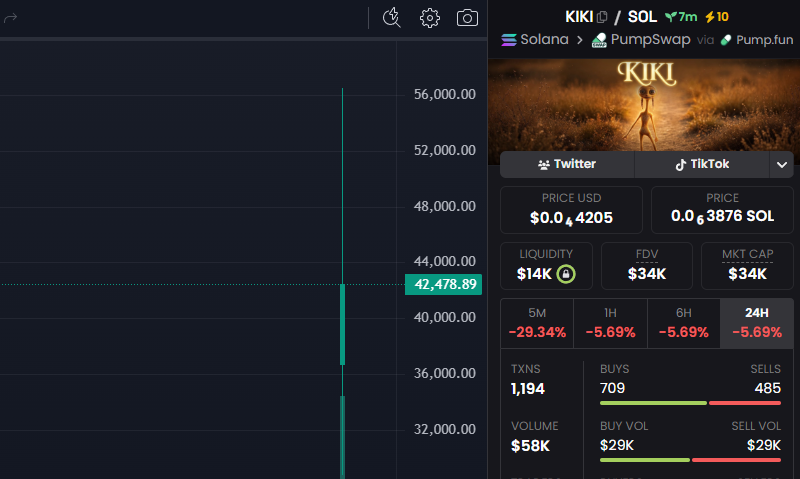Click the 48,000.00 price axis label

(x=444, y=206)
